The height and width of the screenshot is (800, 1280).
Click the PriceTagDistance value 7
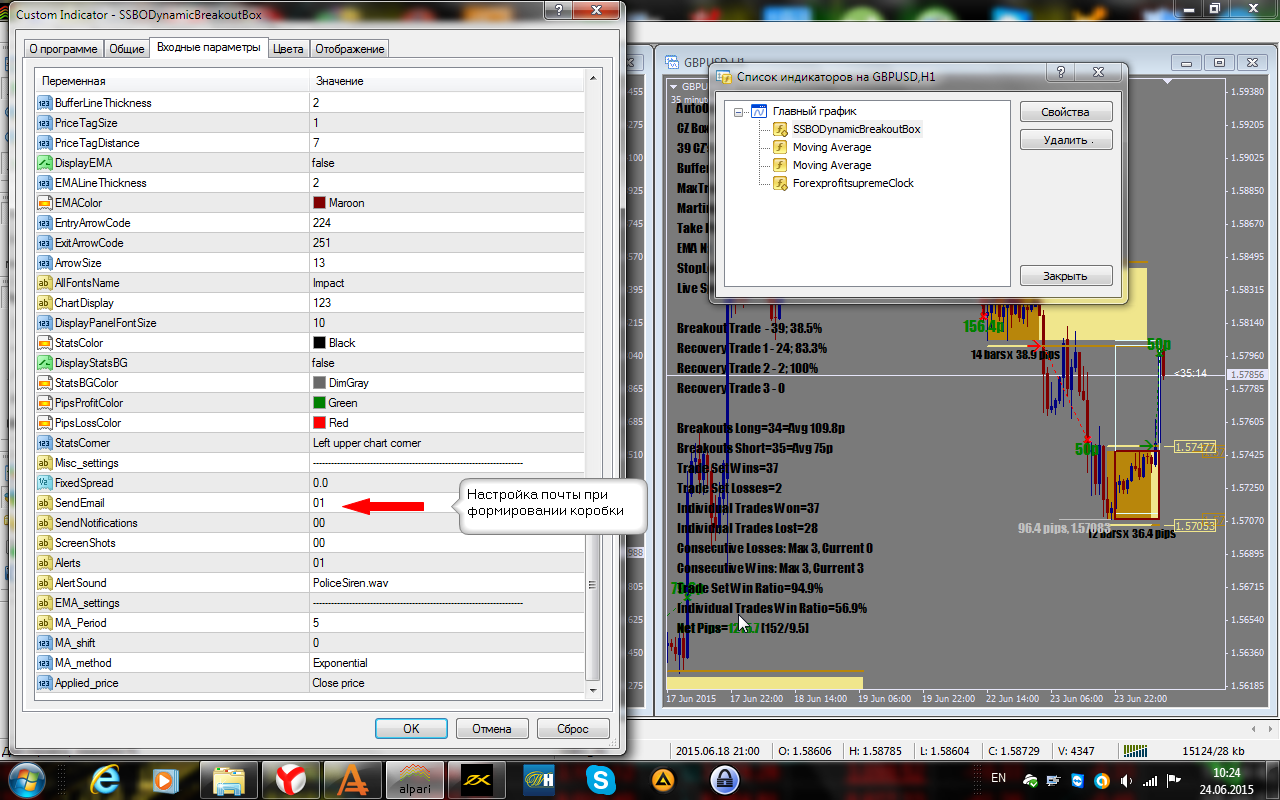[x=446, y=143]
